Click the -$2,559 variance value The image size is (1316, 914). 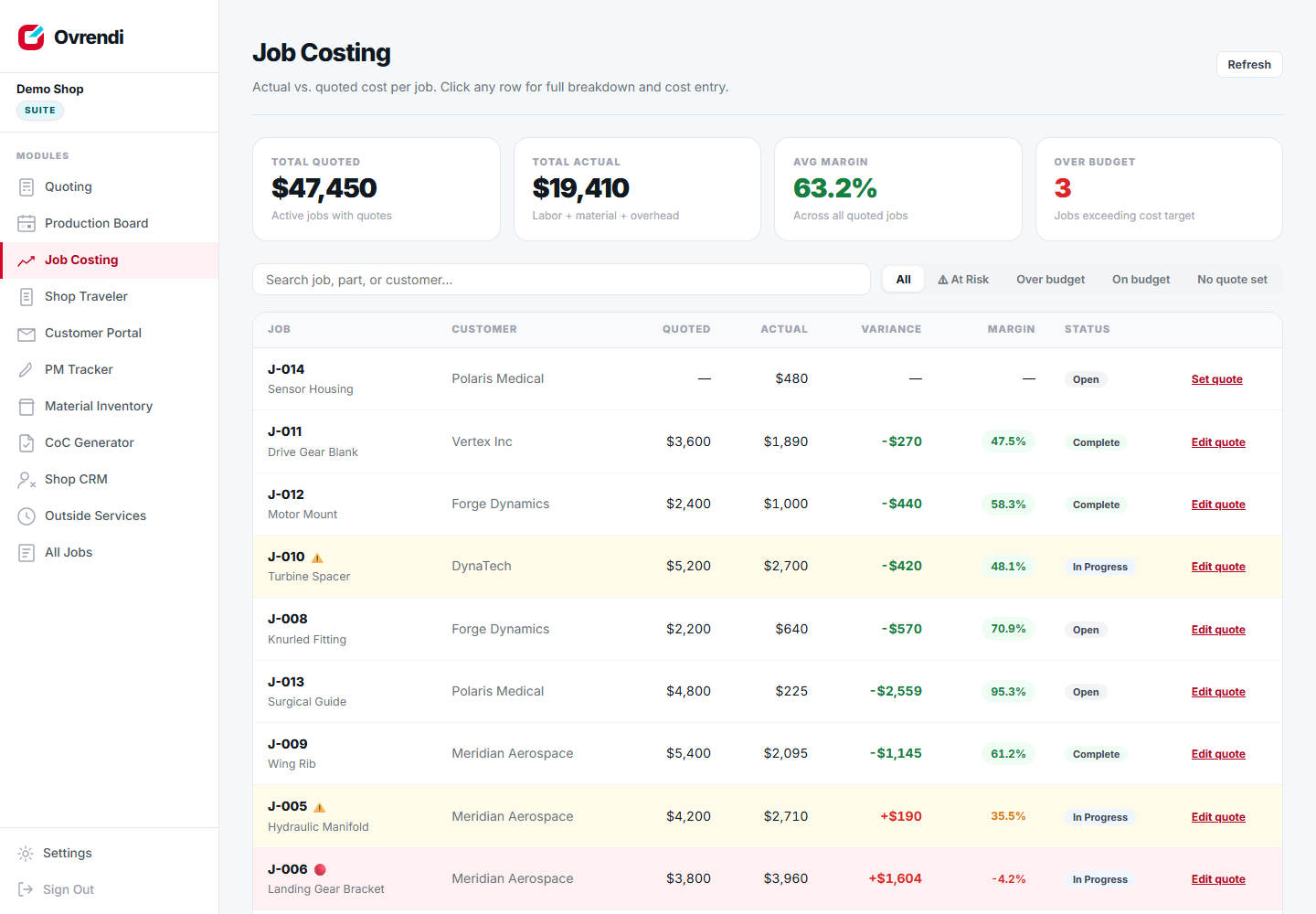coord(896,691)
